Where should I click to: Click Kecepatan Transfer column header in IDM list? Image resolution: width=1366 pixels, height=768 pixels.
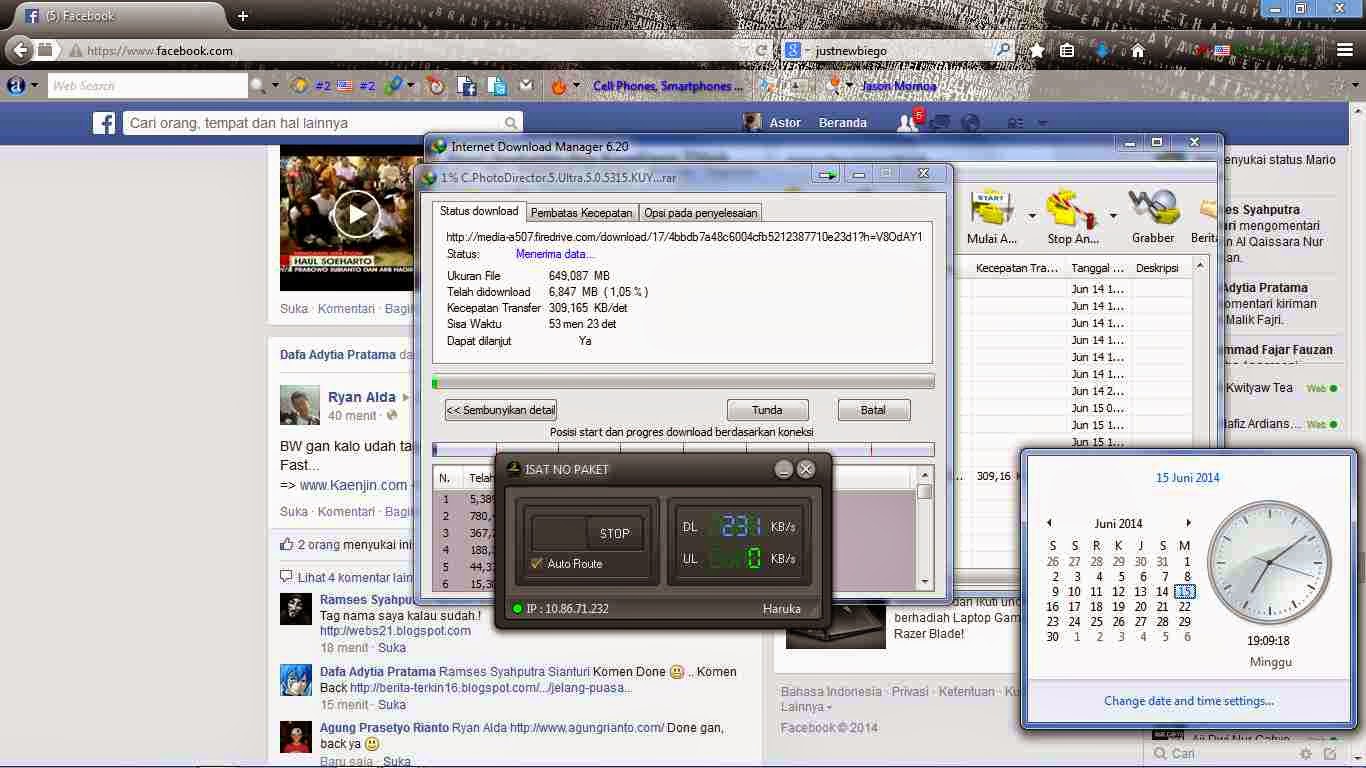[x=1017, y=268]
